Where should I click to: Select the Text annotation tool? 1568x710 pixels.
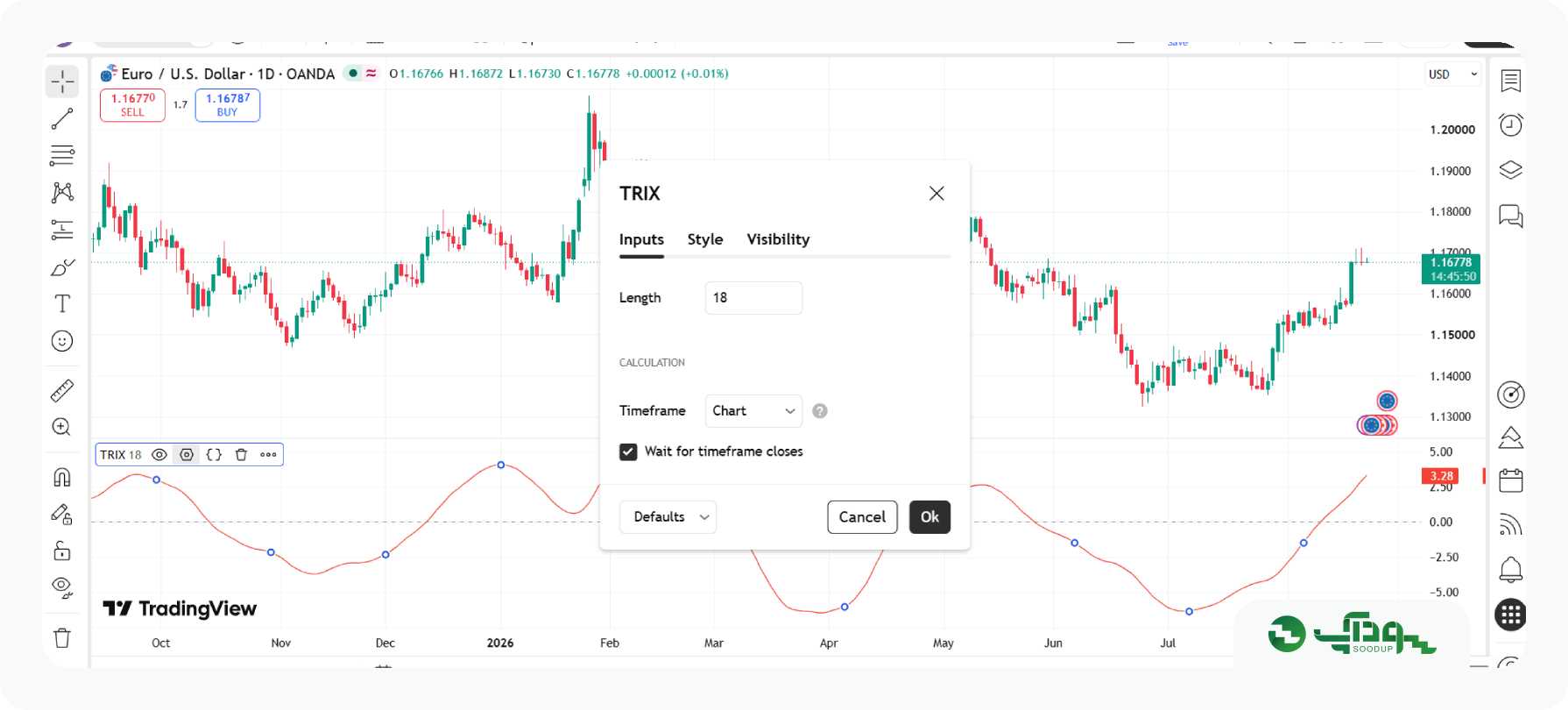[x=62, y=304]
